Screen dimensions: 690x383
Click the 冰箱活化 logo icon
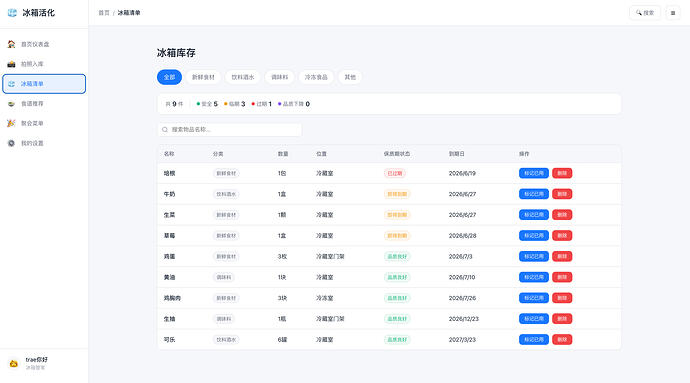pyautogui.click(x=12, y=13)
